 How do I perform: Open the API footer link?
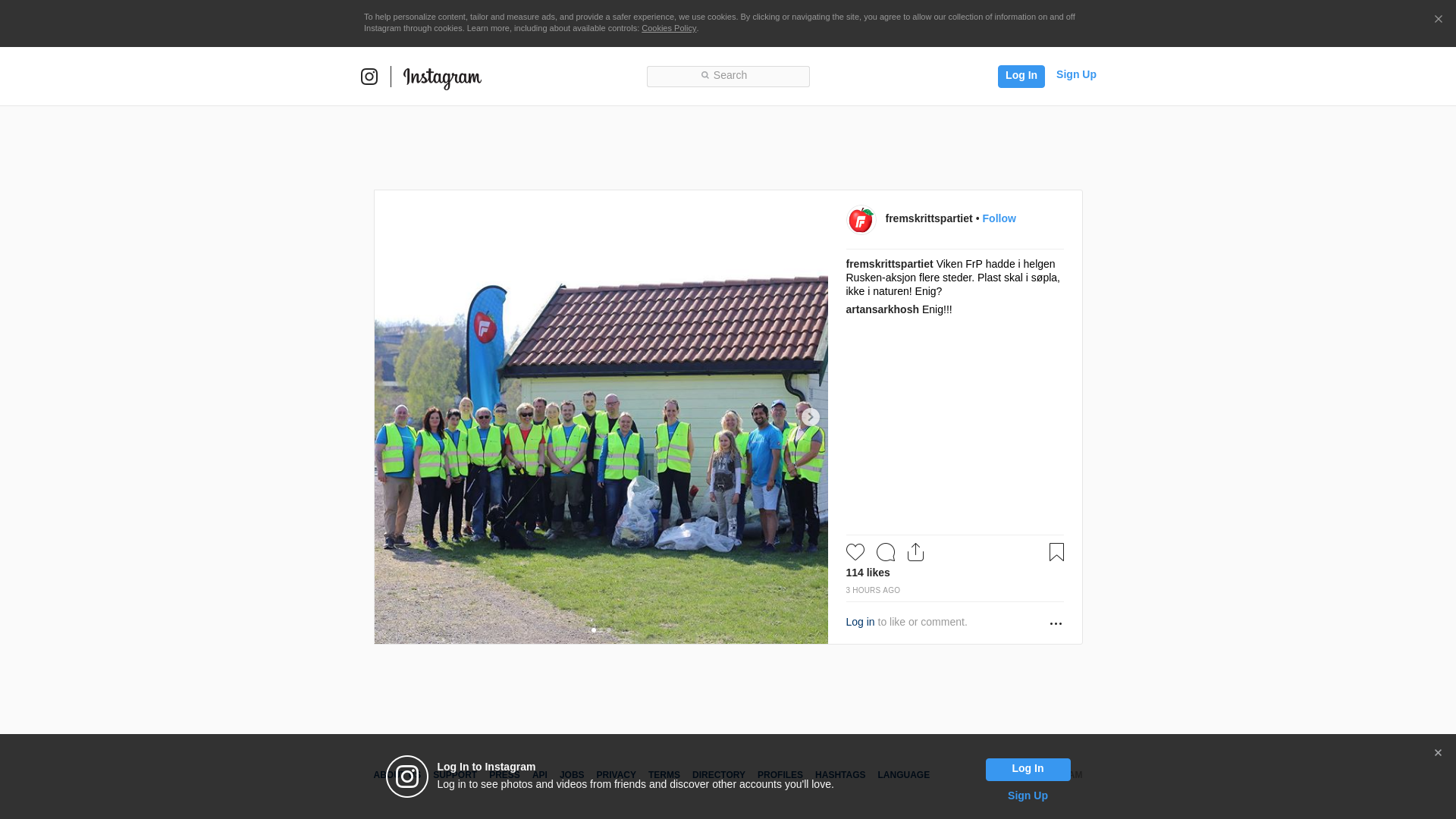point(540,775)
